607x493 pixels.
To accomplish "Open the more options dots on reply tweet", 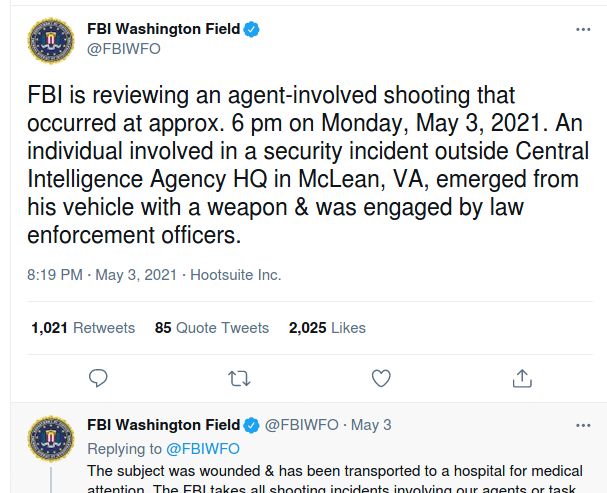I will coord(583,425).
